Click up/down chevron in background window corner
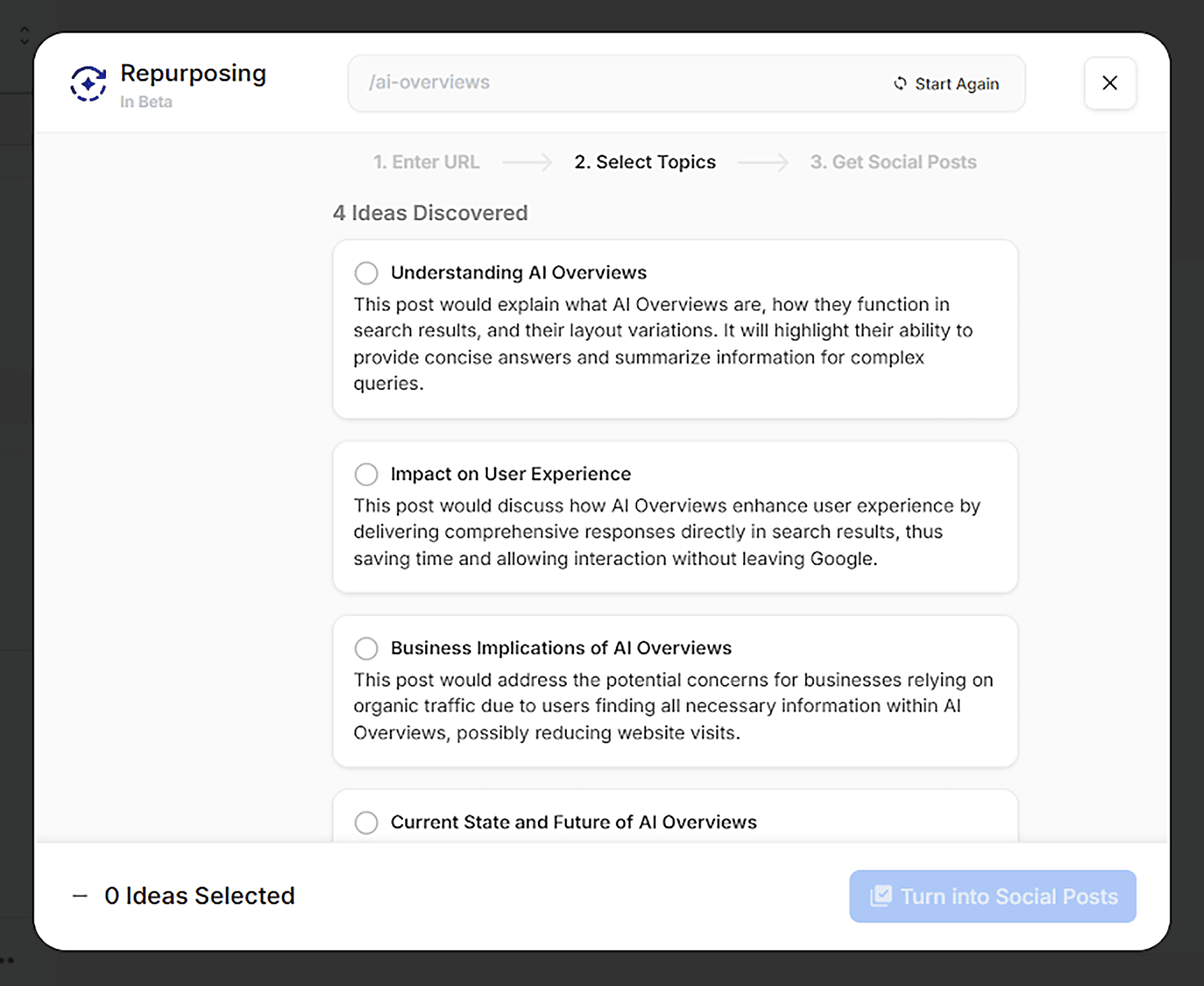The height and width of the screenshot is (986, 1204). (24, 35)
